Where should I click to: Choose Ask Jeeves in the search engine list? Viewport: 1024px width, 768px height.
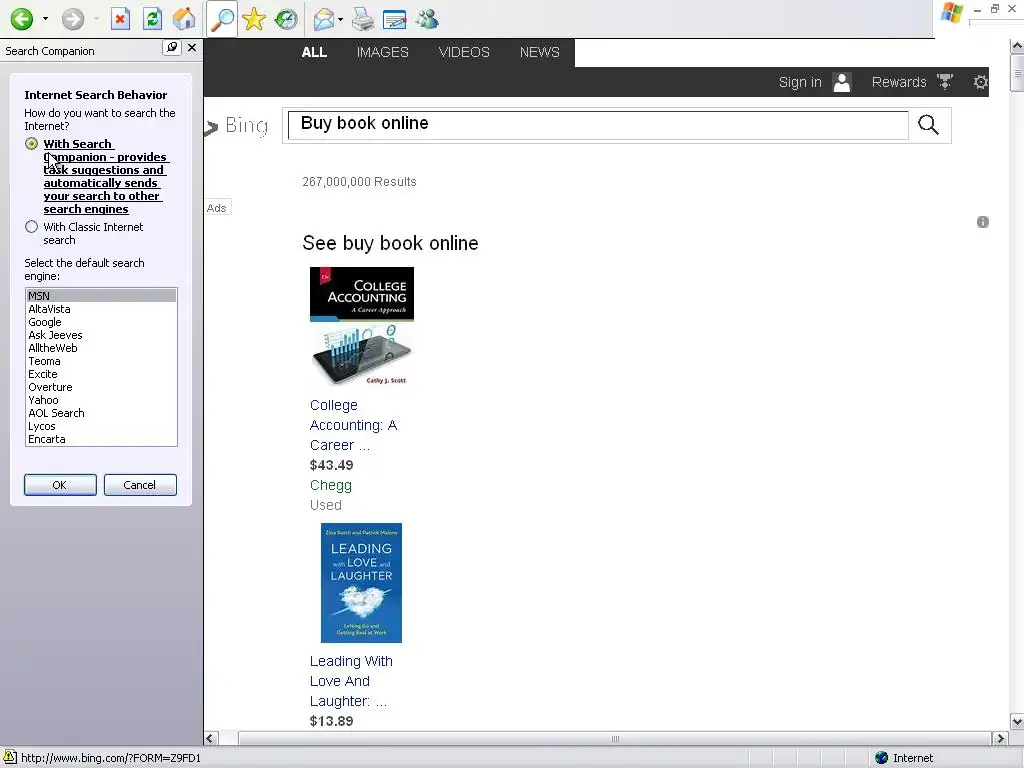[x=101, y=335]
